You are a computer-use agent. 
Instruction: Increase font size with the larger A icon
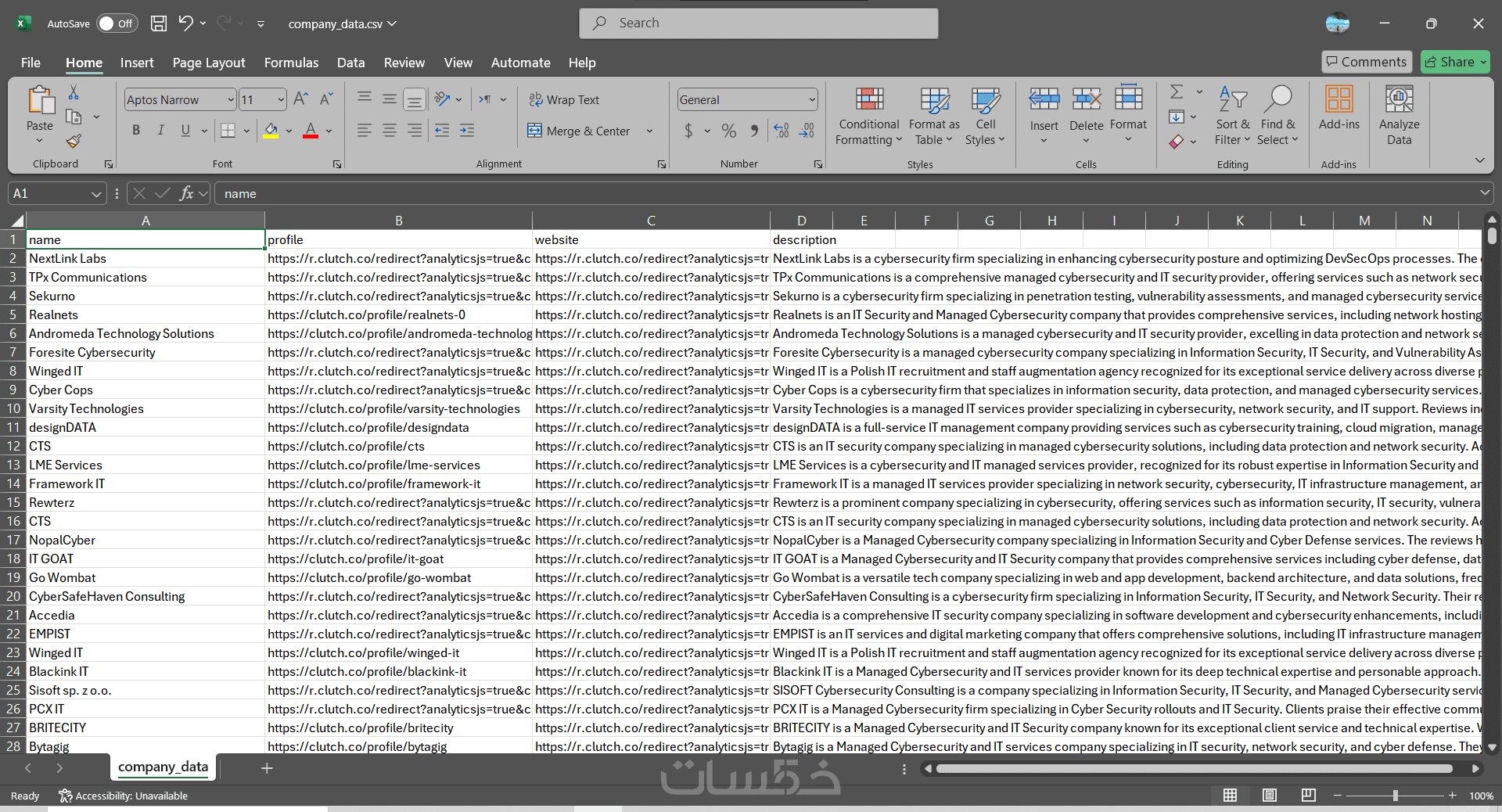[300, 99]
